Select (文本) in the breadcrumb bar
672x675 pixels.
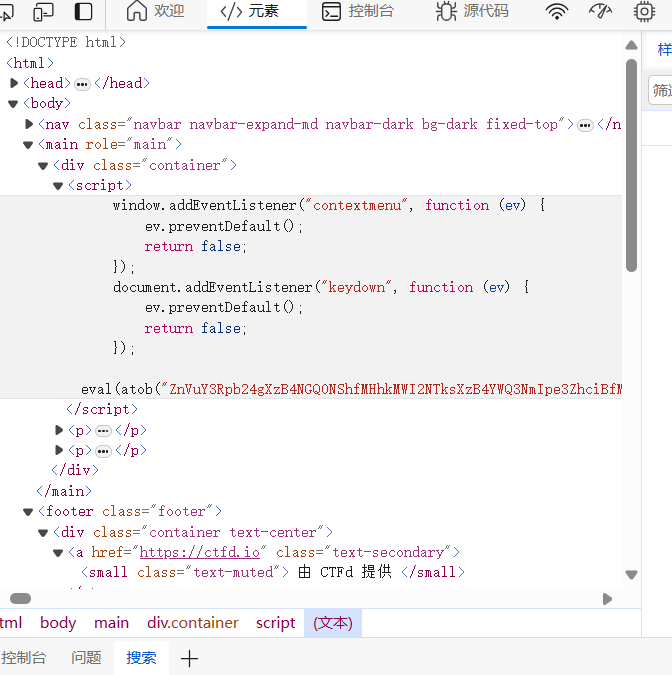333,623
